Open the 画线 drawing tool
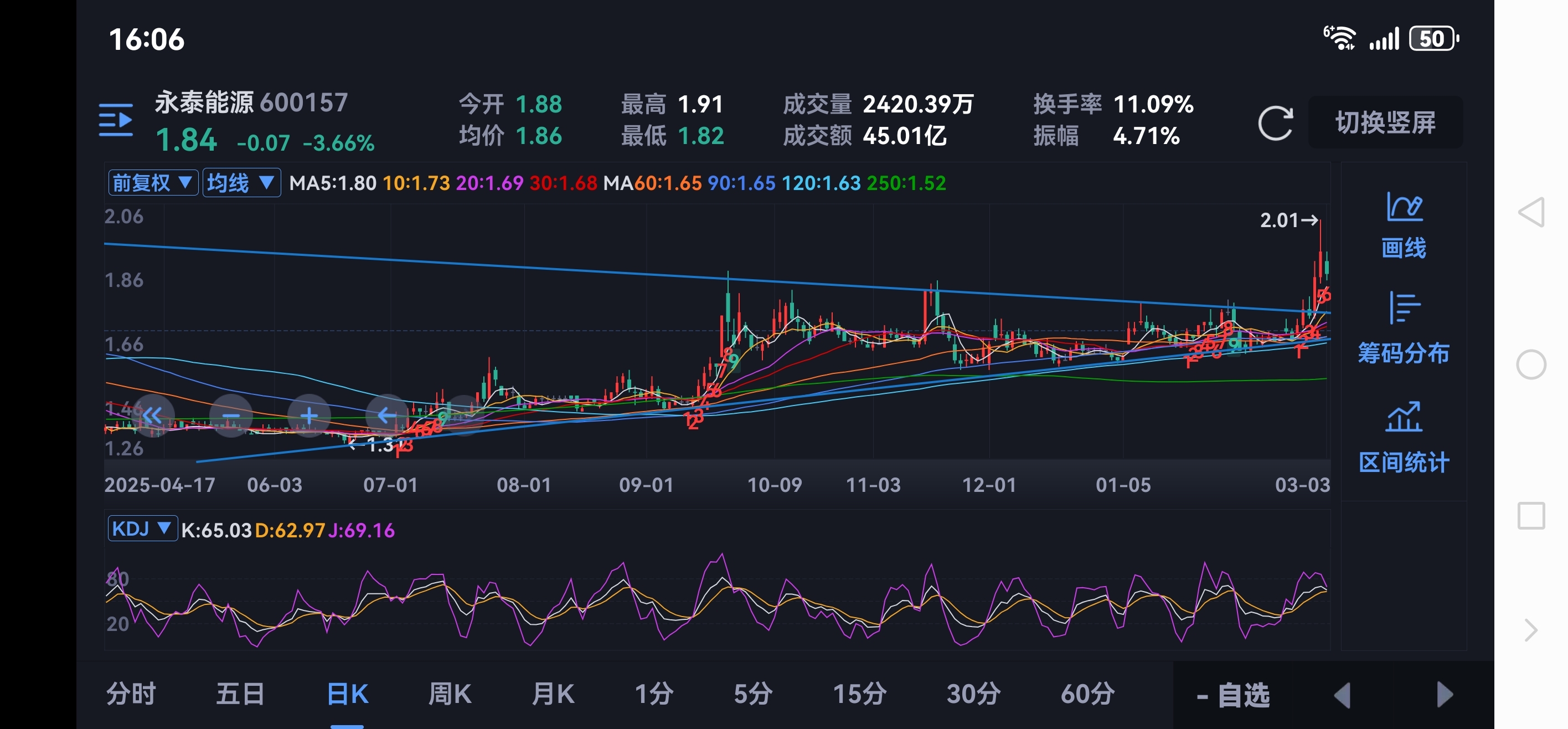Screen dimensions: 1568x729 pyautogui.click(x=1404, y=225)
